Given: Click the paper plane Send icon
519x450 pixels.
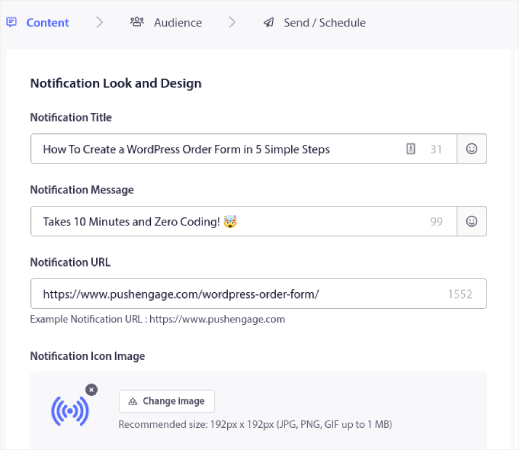Looking at the screenshot, I should 269,22.
